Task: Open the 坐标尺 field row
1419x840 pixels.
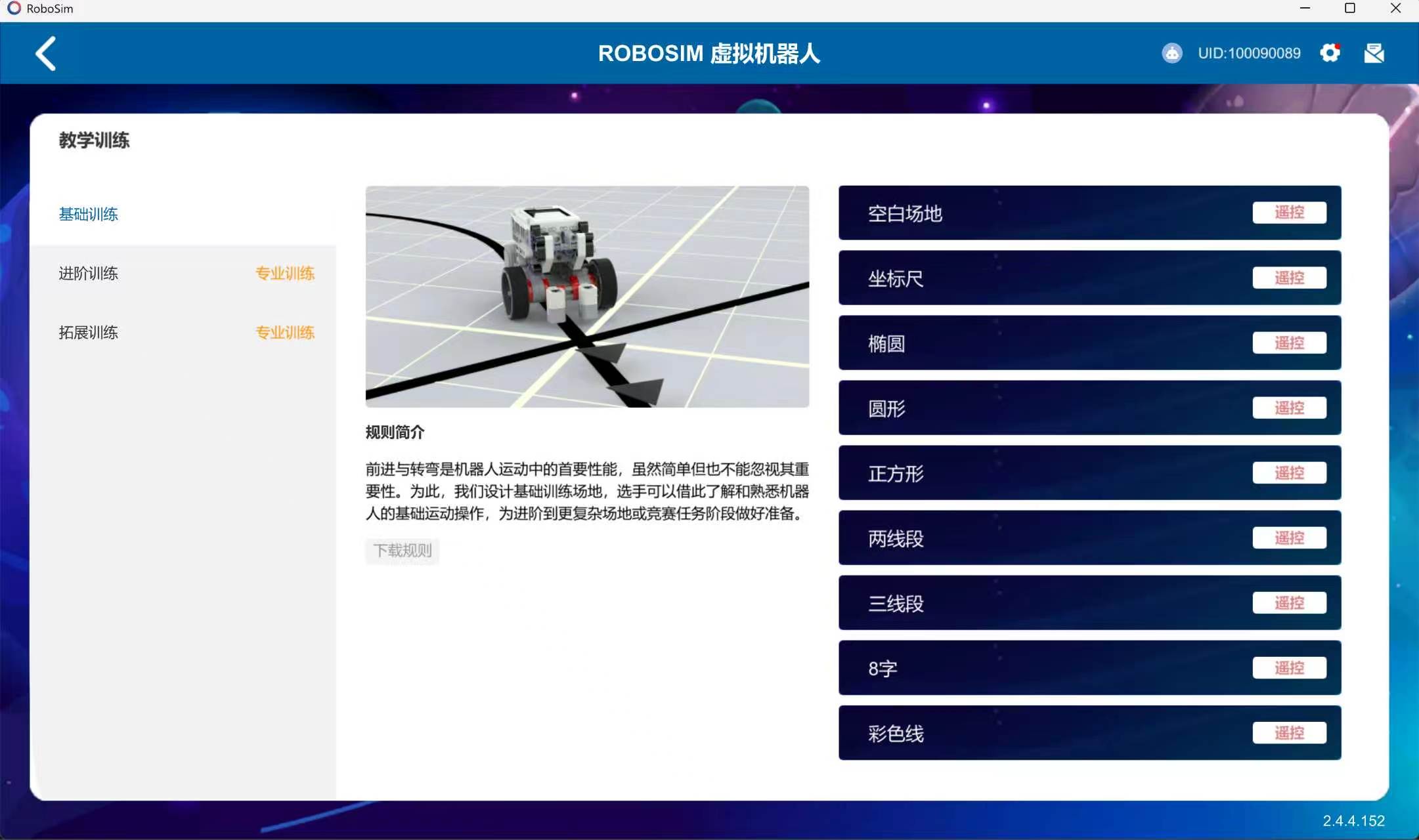Action: pyautogui.click(x=1090, y=278)
